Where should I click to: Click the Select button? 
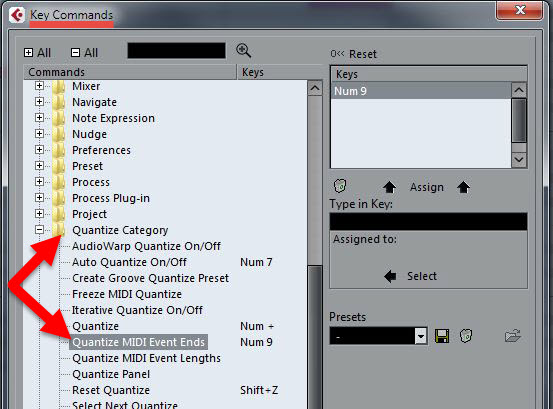coord(422,276)
